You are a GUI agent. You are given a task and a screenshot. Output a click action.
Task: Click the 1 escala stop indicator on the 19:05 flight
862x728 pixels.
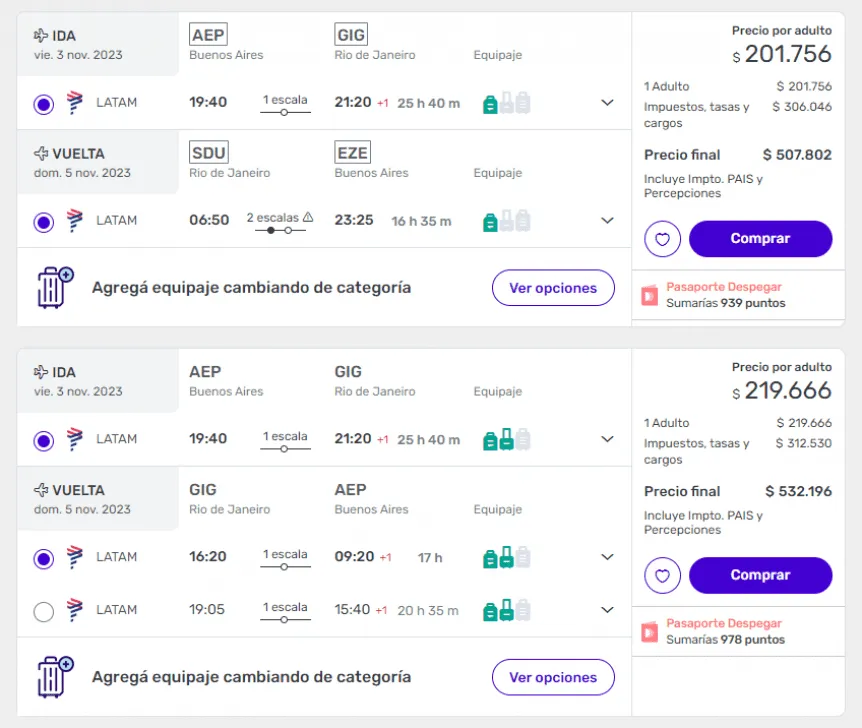[285, 612]
